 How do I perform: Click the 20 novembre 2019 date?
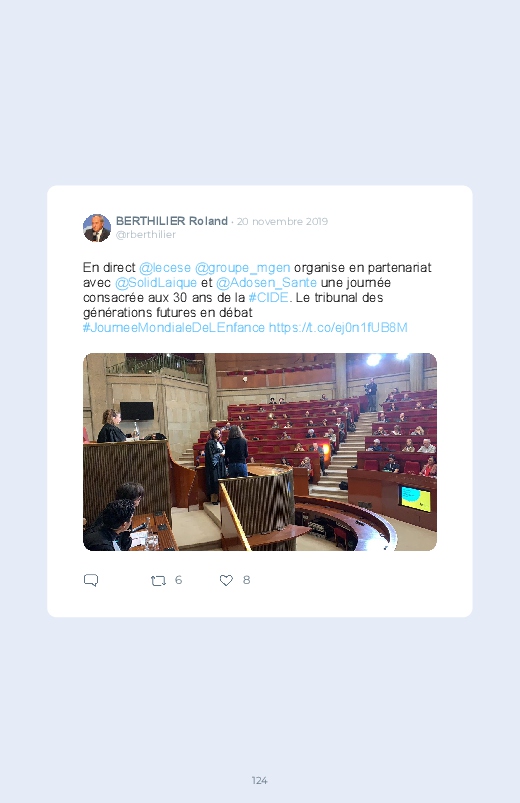282,222
